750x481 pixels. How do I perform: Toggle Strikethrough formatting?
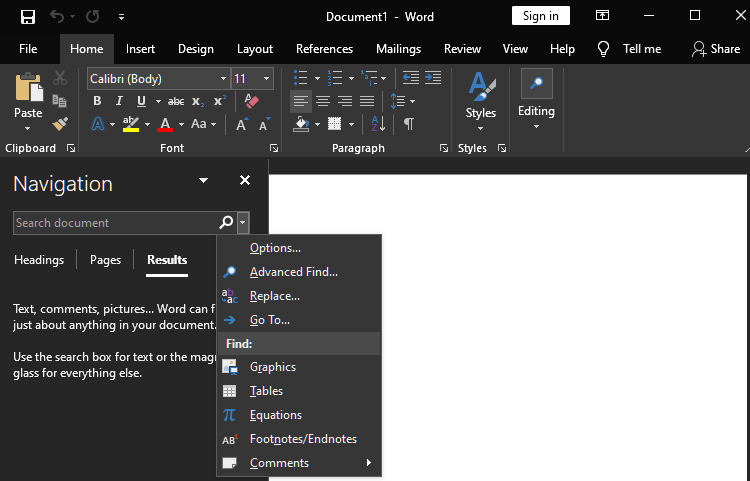coord(176,101)
